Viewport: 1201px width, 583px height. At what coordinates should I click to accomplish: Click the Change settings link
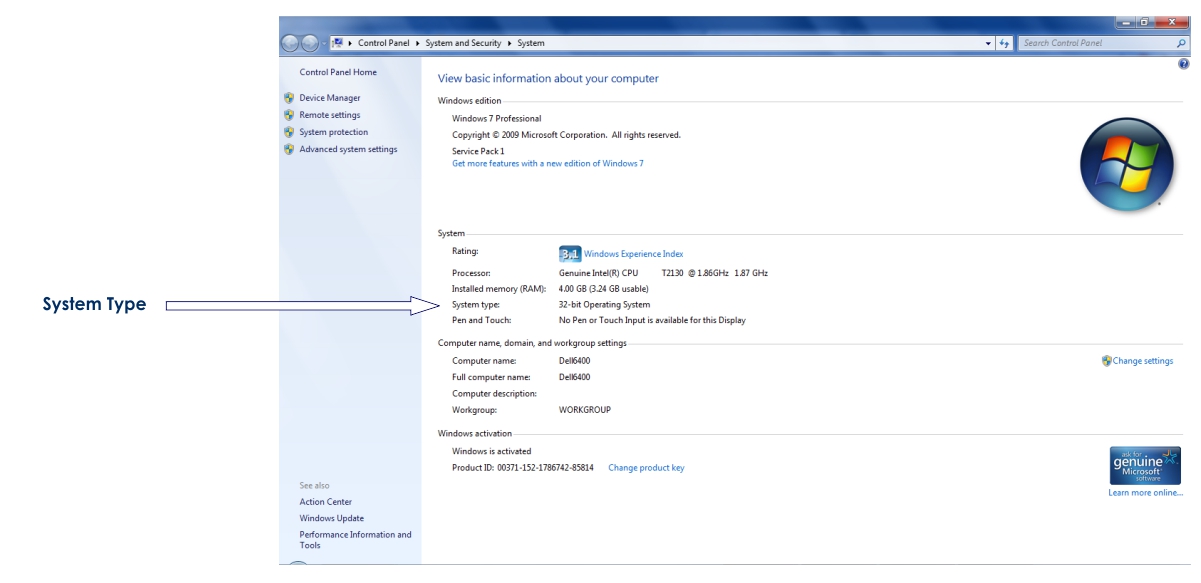tap(1143, 361)
